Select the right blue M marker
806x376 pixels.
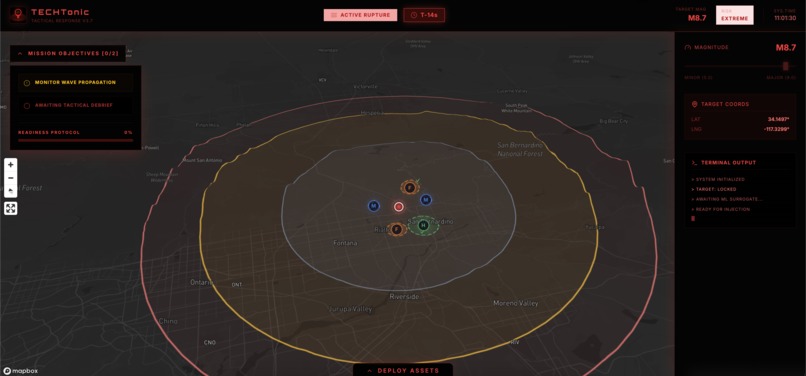click(x=426, y=200)
